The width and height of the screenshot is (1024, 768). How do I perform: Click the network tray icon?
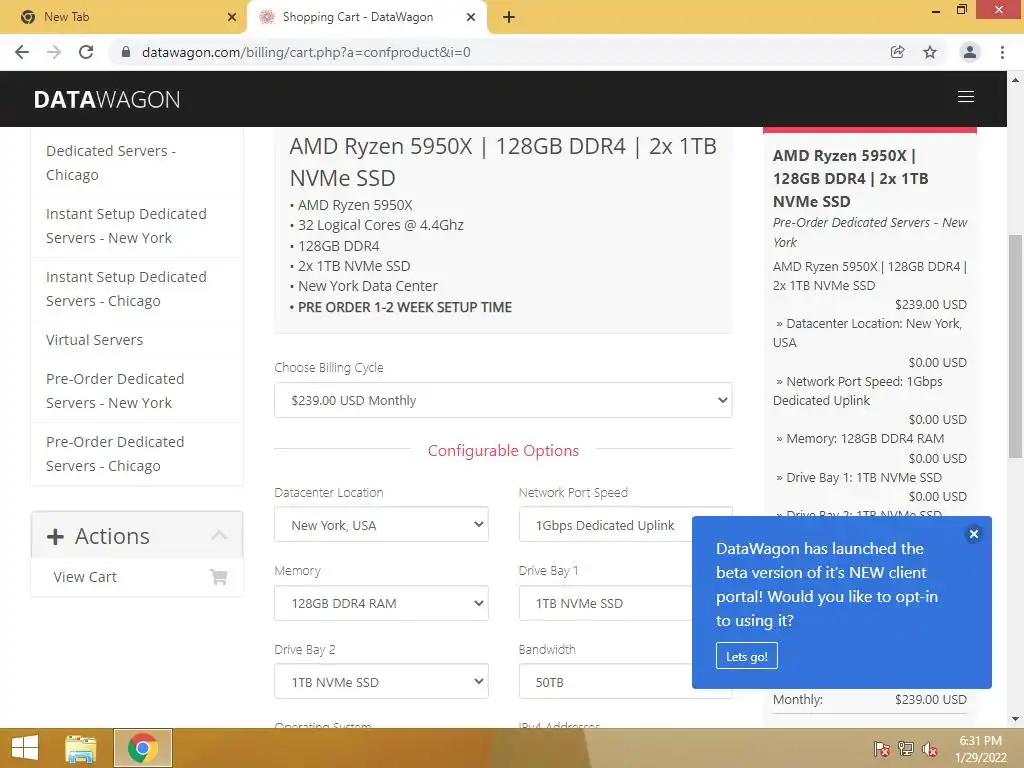906,749
